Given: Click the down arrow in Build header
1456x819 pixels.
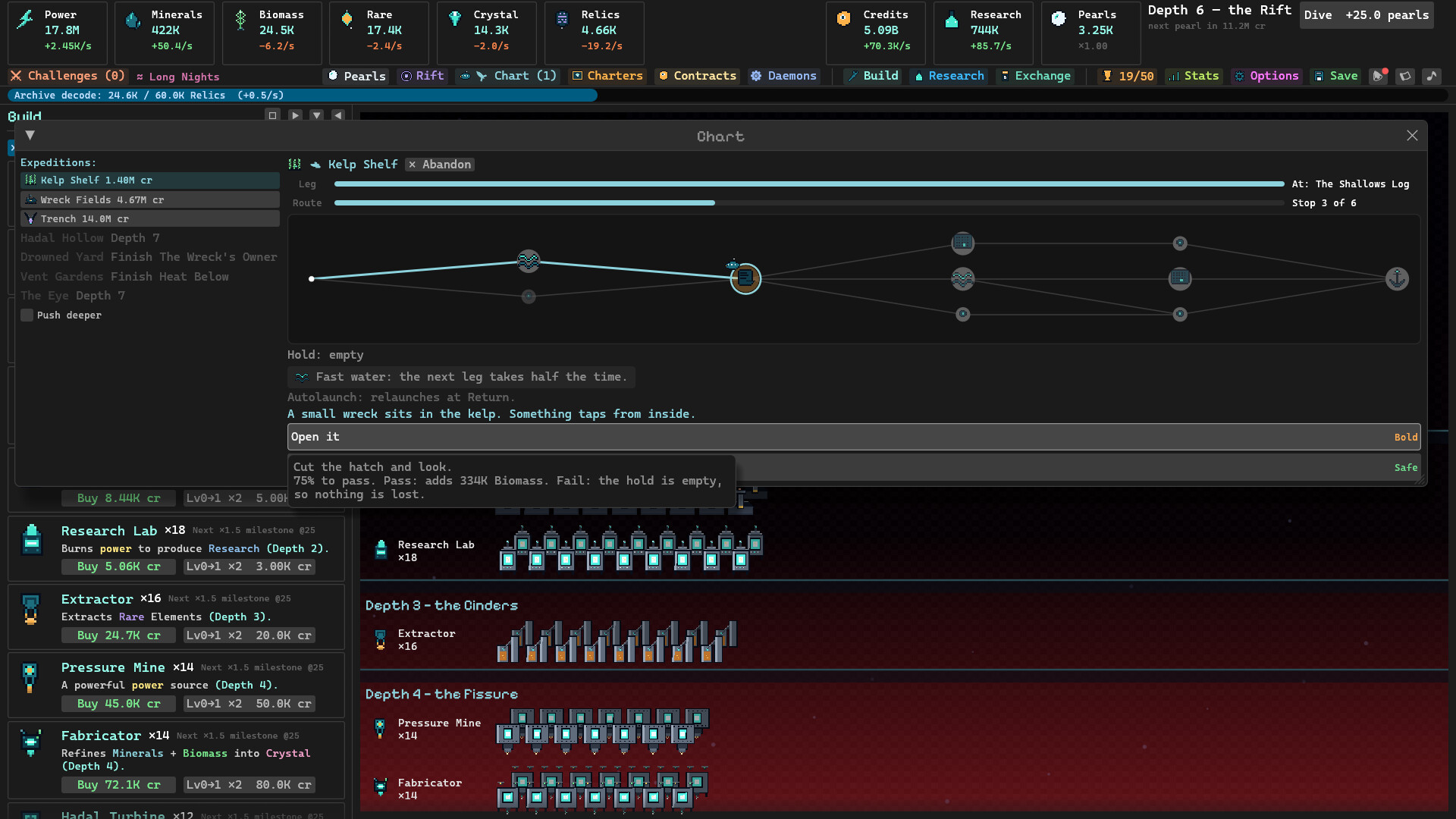Looking at the screenshot, I should point(316,115).
